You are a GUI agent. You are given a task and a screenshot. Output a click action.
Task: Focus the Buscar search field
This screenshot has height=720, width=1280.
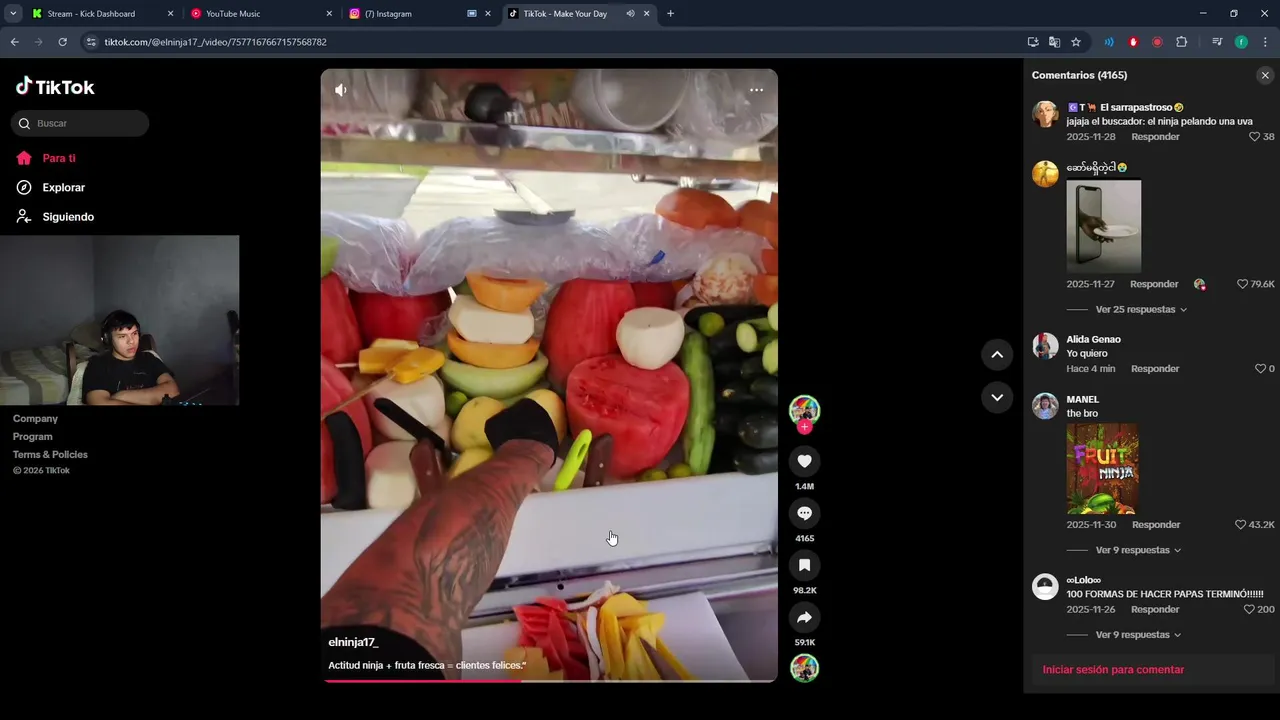(80, 123)
